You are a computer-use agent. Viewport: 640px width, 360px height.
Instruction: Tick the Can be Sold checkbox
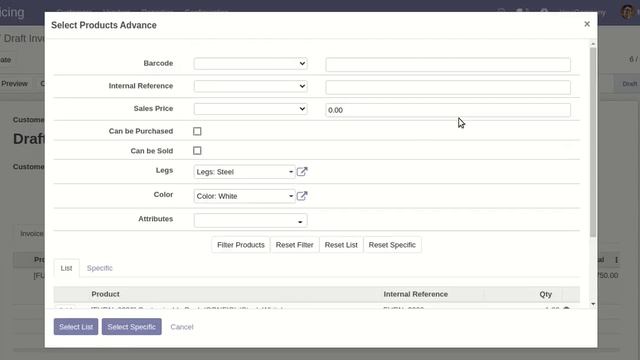197,151
